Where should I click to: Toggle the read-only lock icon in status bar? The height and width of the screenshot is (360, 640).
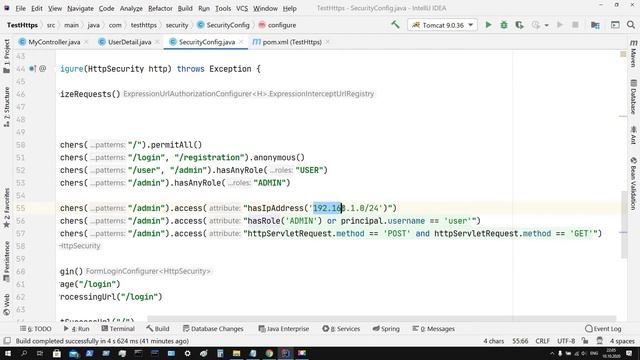click(x=585, y=341)
